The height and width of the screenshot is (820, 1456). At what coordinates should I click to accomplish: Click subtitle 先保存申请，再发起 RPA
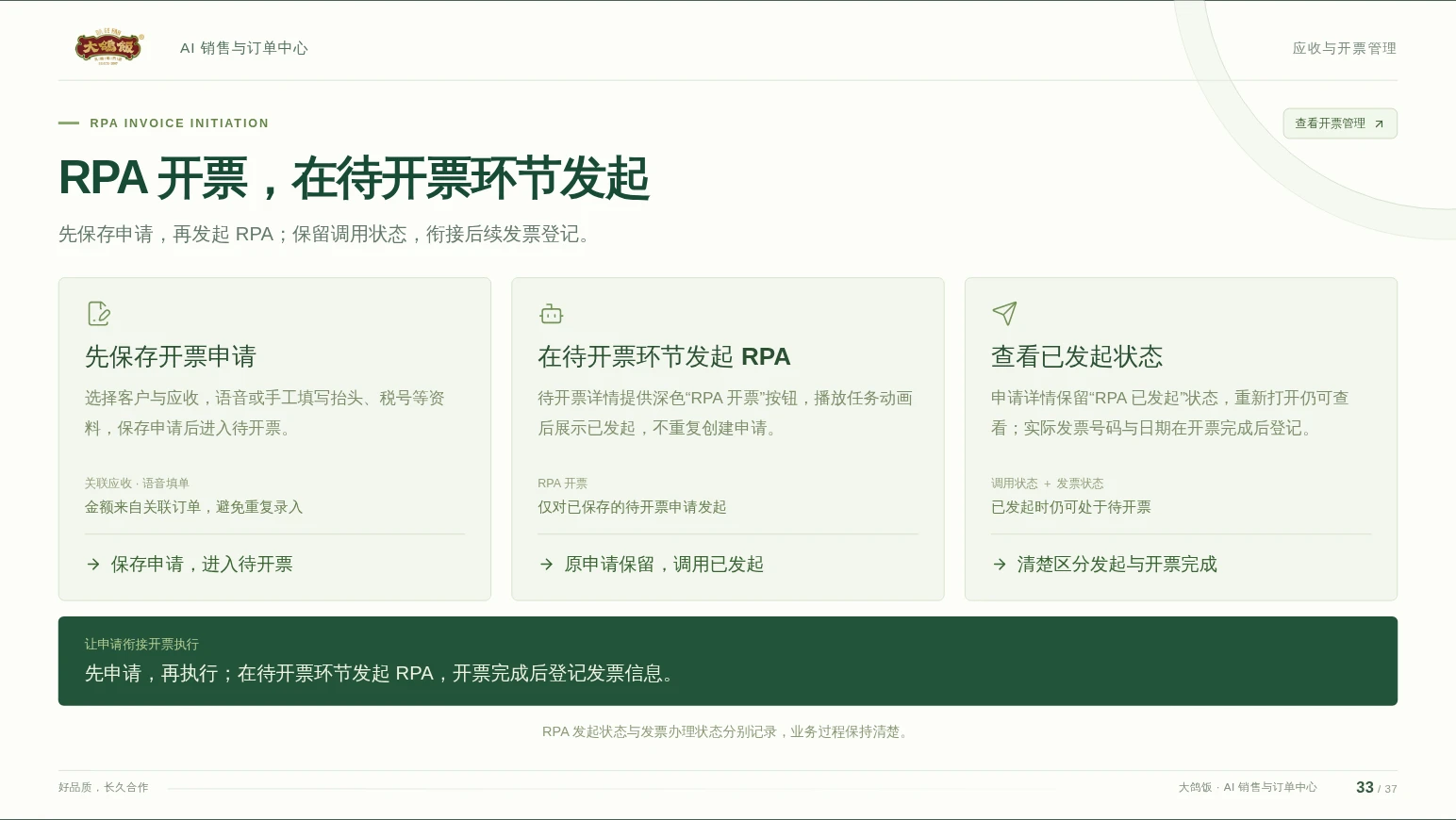[166, 234]
